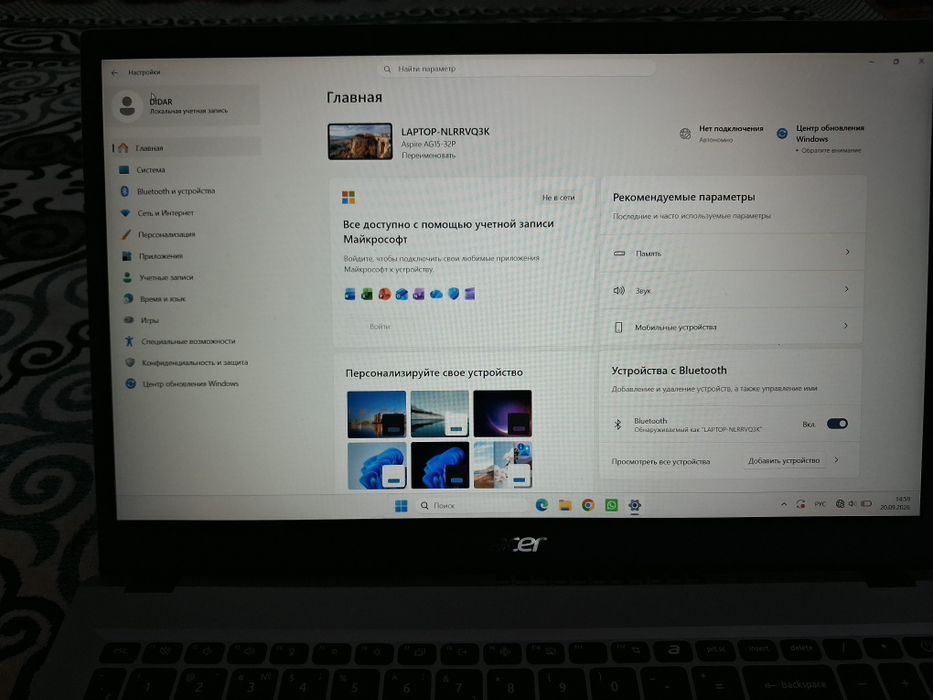This screenshot has height=700, width=933.
Task: Expand the Мобильные устройства row chevron
Action: click(846, 326)
